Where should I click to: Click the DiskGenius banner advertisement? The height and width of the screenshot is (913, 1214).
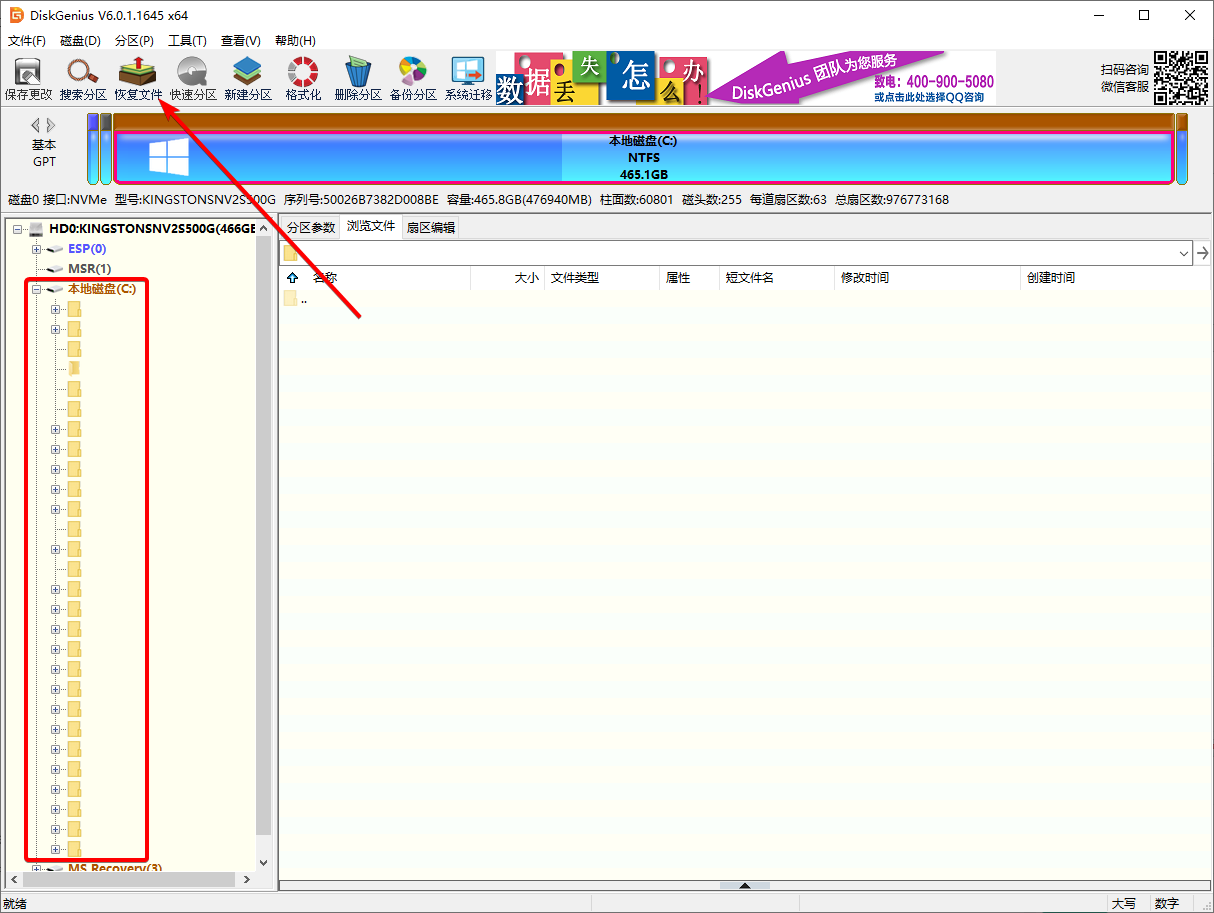coord(746,78)
